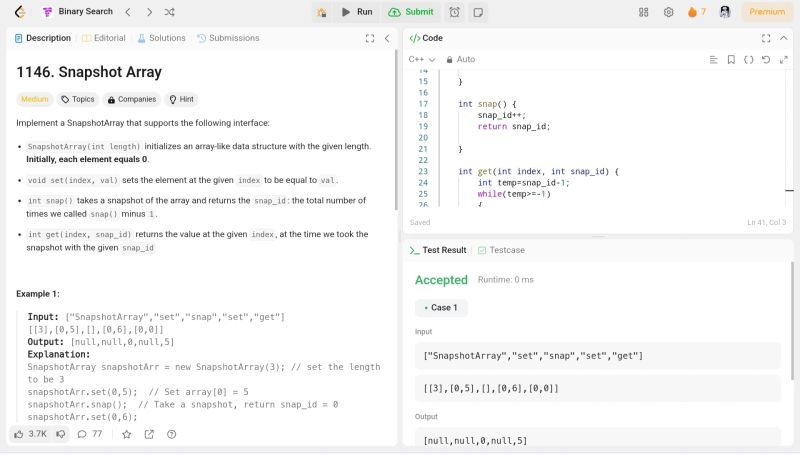
Task: Show the Hint
Action: point(181,99)
